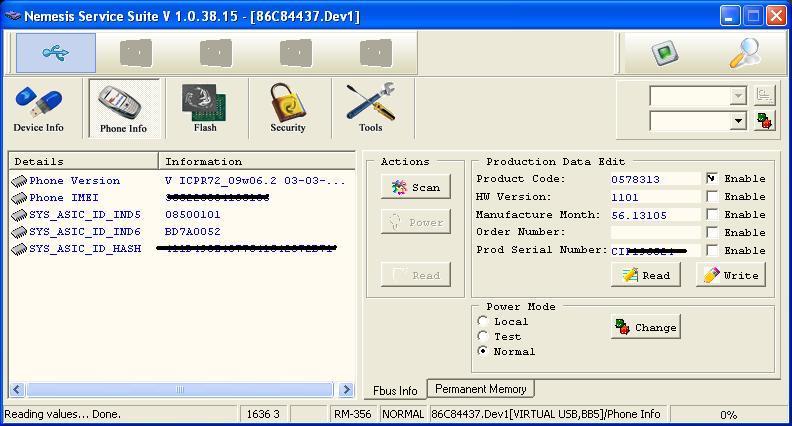Screen dimensions: 792x426
Task: Toggle Enable checkbox for Product Code
Action: 712,178
